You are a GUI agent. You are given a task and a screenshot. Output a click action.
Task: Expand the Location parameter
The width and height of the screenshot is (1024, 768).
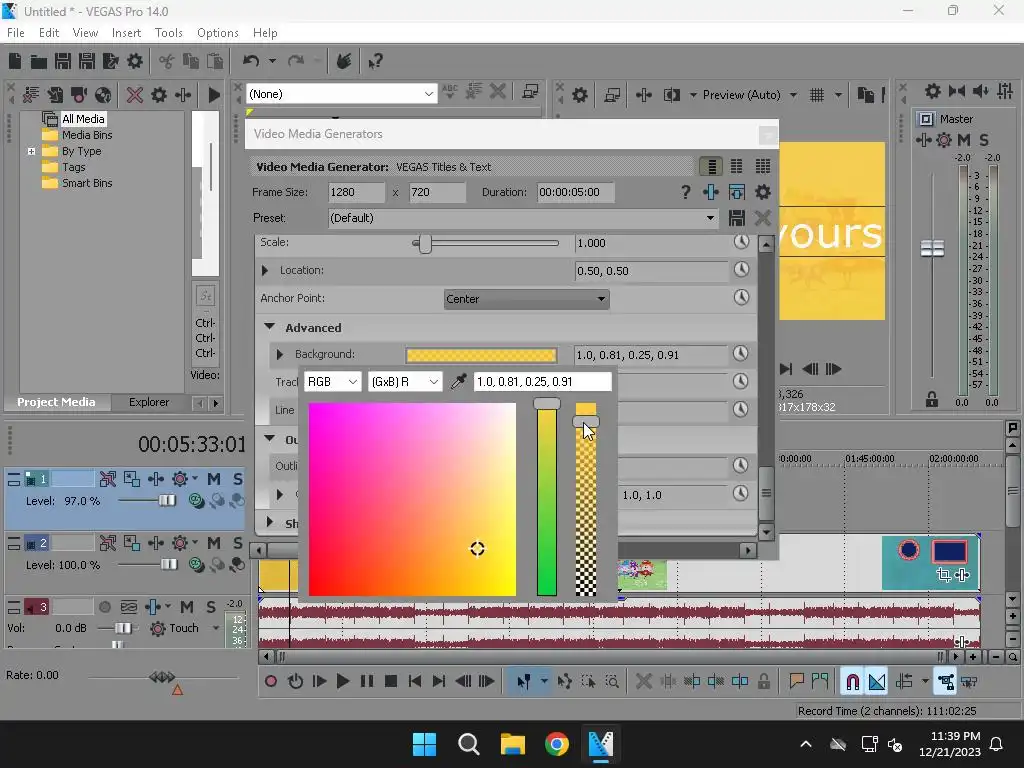(x=264, y=270)
